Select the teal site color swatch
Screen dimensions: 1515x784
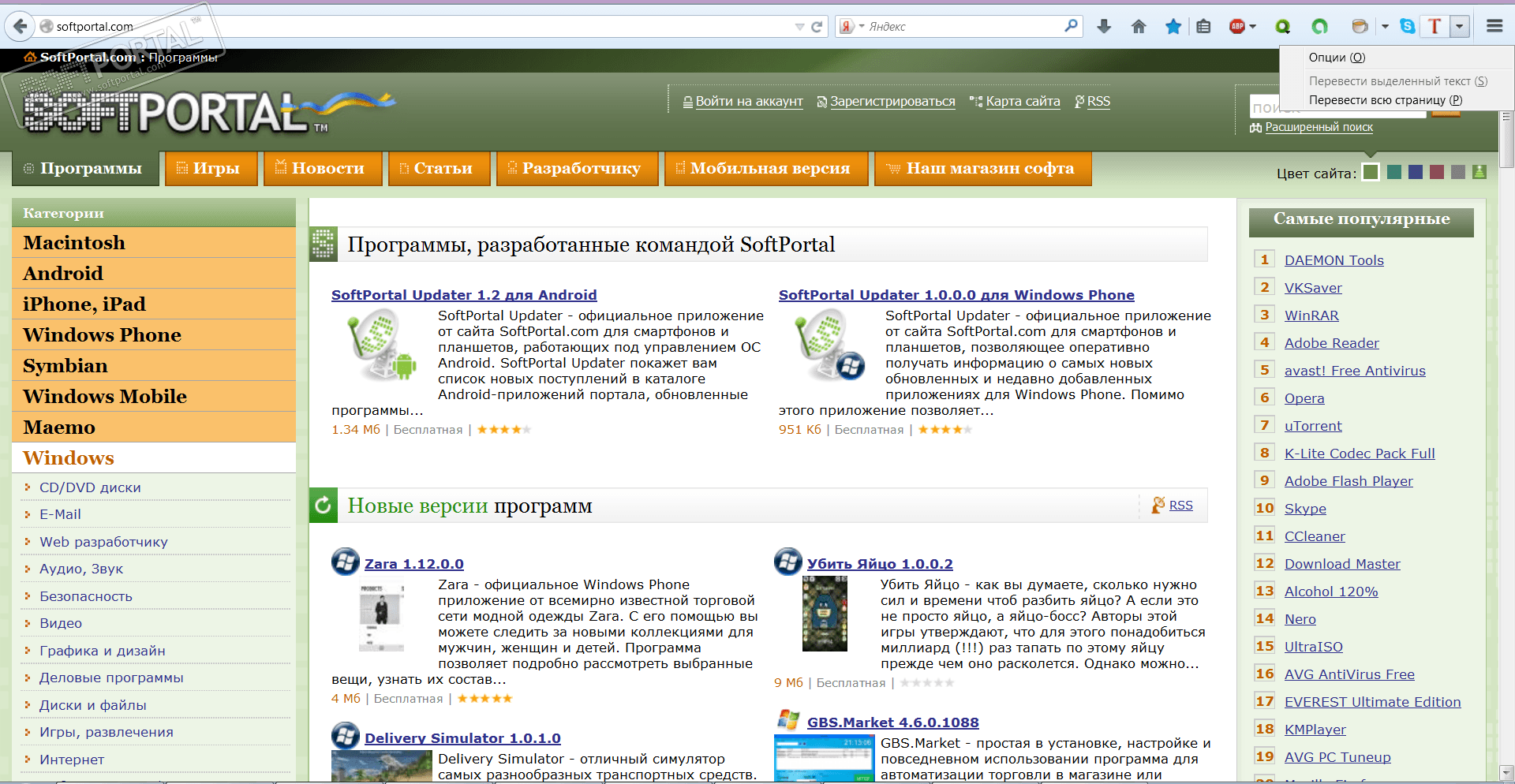(1394, 172)
